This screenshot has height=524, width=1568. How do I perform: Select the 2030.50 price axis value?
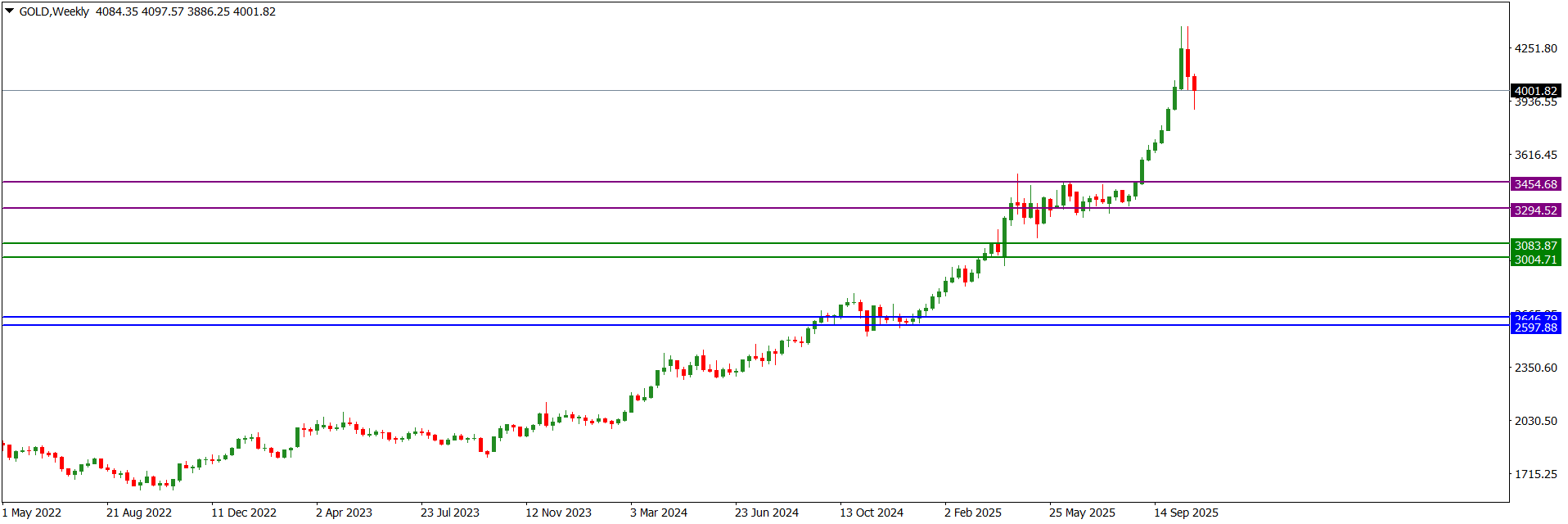[1535, 421]
